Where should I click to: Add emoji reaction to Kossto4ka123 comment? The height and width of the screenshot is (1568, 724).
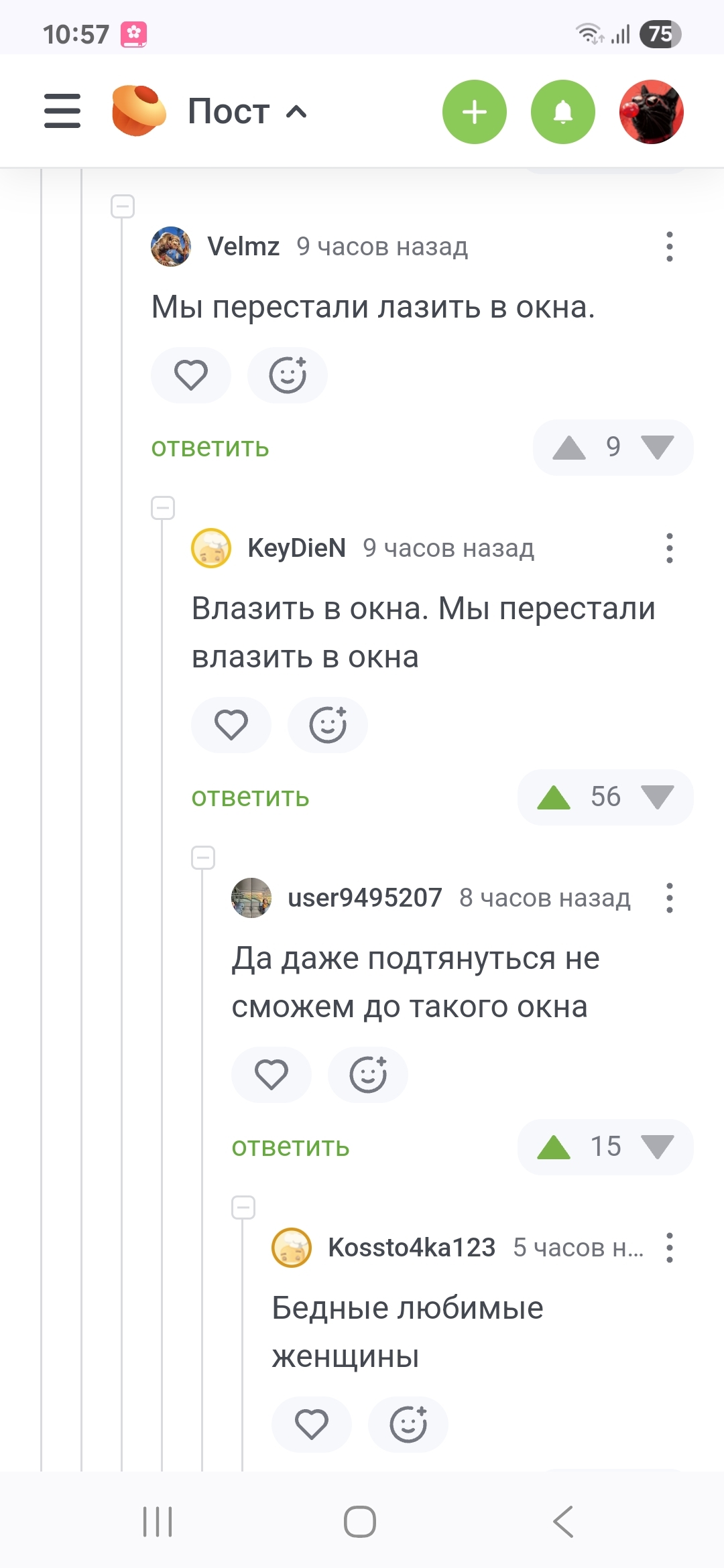408,1425
